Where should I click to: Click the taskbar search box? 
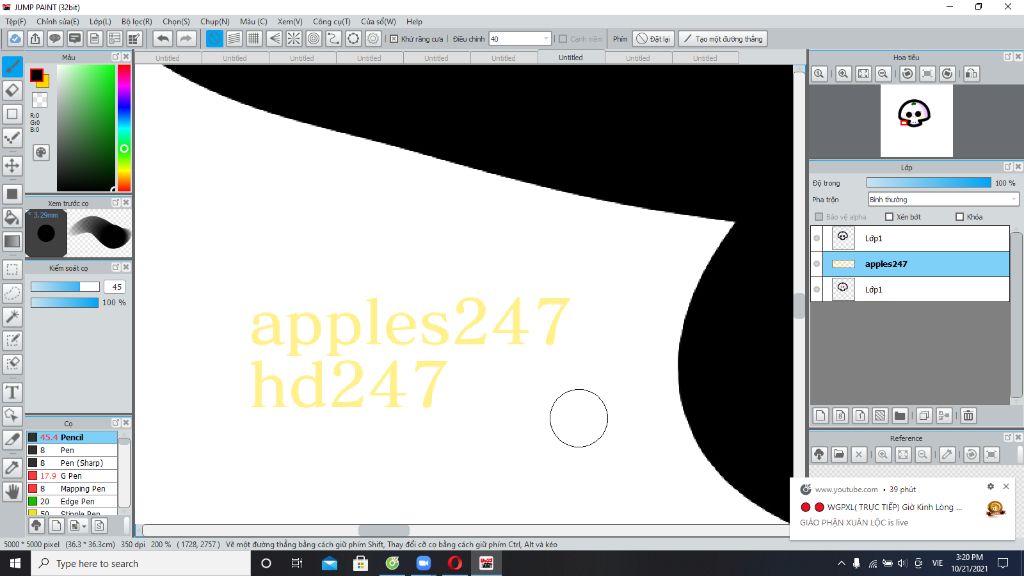tap(141, 563)
